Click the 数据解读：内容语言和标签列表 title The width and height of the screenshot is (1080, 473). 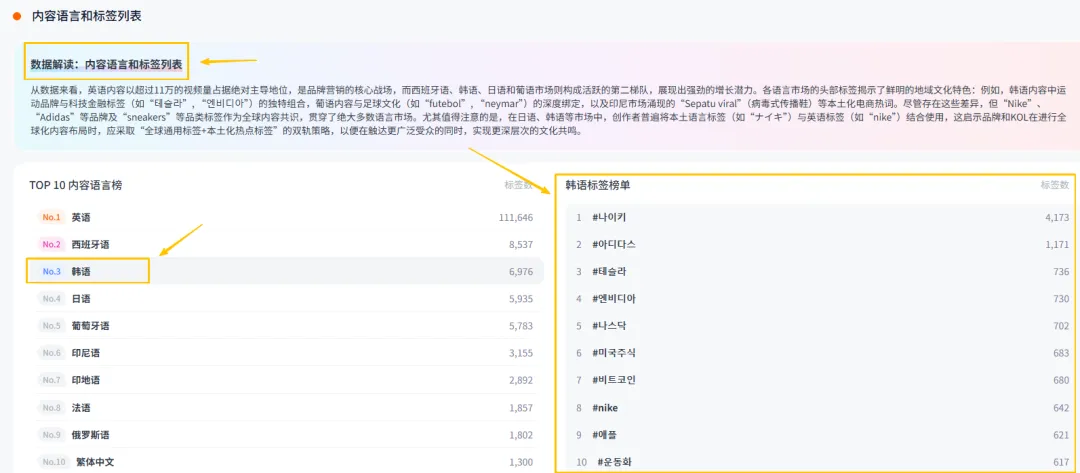point(107,64)
